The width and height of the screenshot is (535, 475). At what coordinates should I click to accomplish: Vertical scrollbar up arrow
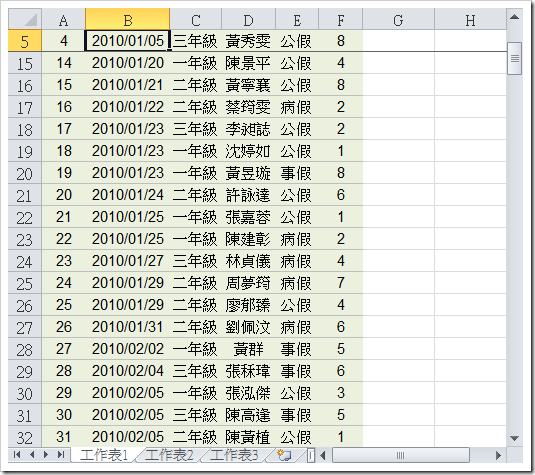coord(515,17)
